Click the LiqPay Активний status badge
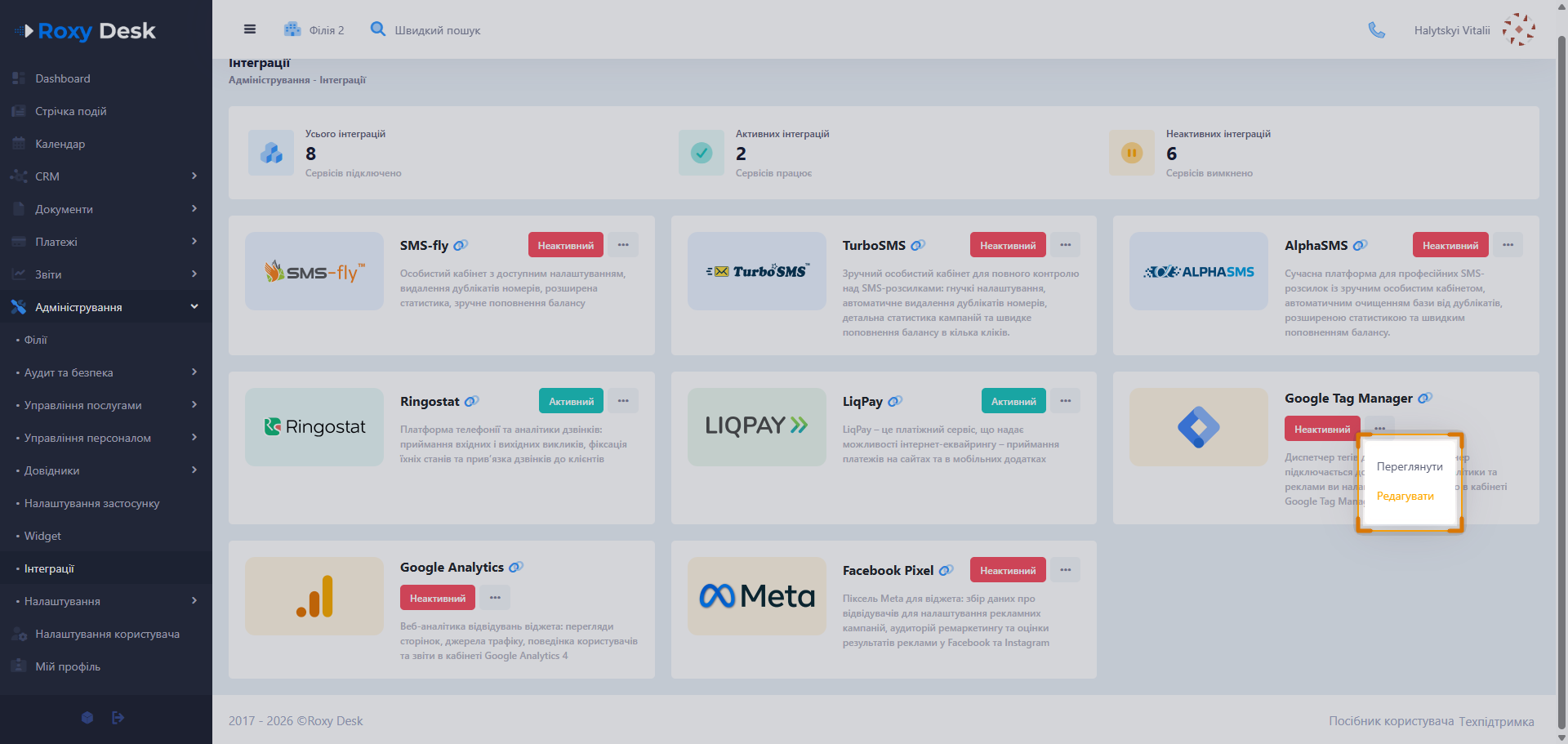The height and width of the screenshot is (744, 1568). tap(1013, 401)
